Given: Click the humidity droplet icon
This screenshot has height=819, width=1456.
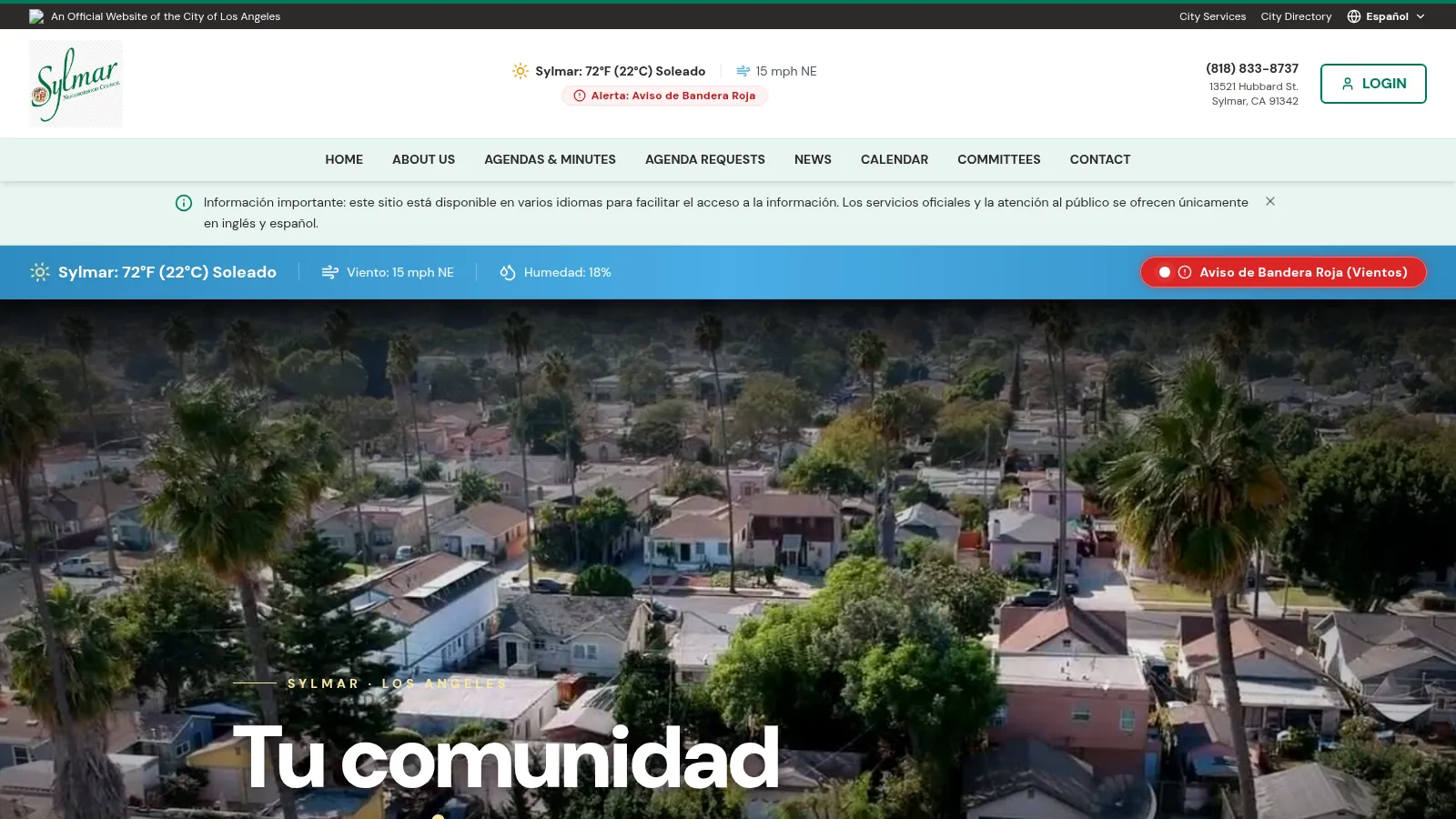Looking at the screenshot, I should 508,272.
